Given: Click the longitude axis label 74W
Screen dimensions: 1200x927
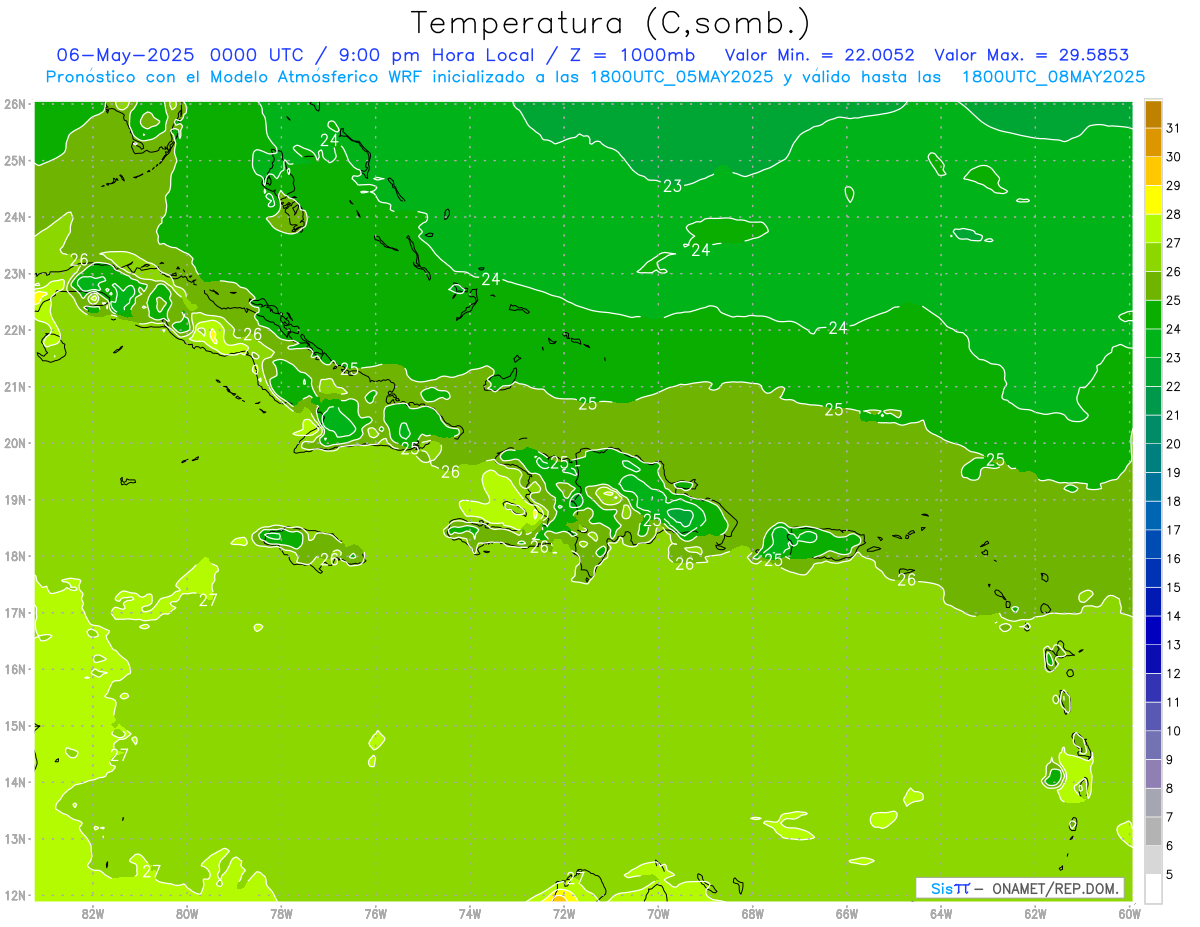Looking at the screenshot, I should 470,913.
